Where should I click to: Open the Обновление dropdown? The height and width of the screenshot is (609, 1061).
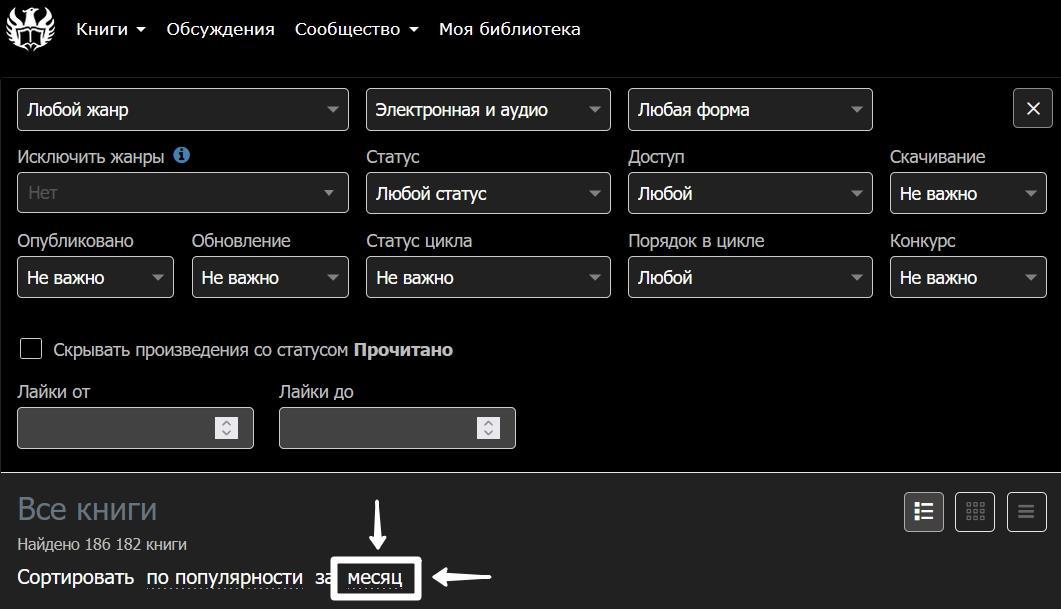pyautogui.click(x=270, y=277)
